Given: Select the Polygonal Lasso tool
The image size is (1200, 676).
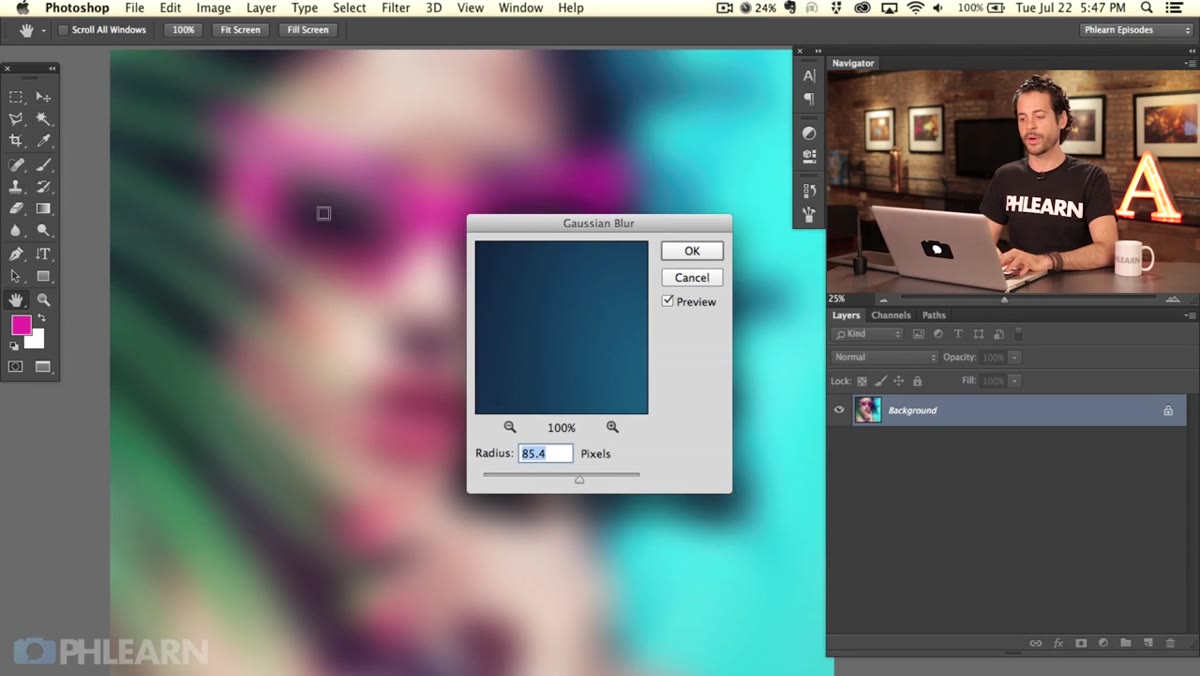Looking at the screenshot, I should [16, 119].
